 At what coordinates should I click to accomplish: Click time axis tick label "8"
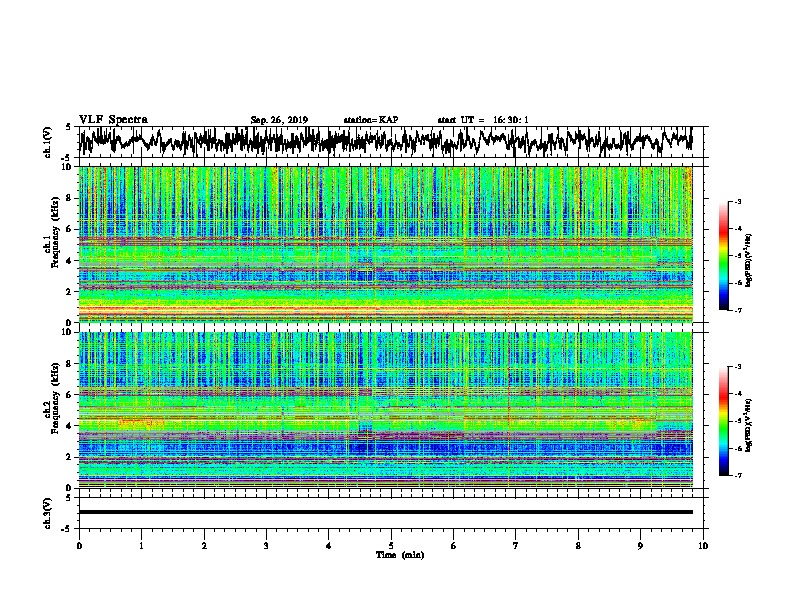click(x=578, y=545)
